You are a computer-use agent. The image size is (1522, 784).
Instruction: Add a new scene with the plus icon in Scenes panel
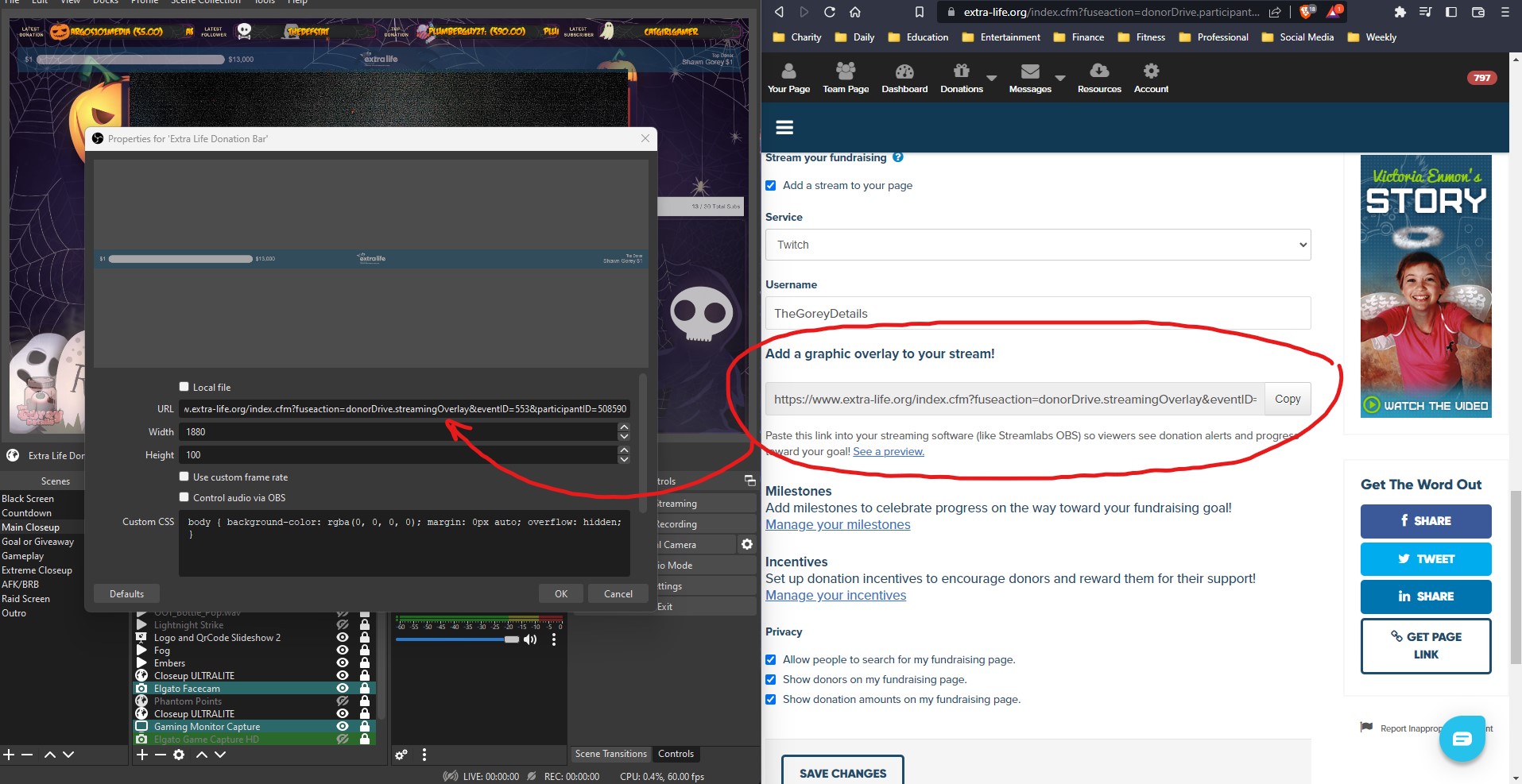click(x=9, y=755)
